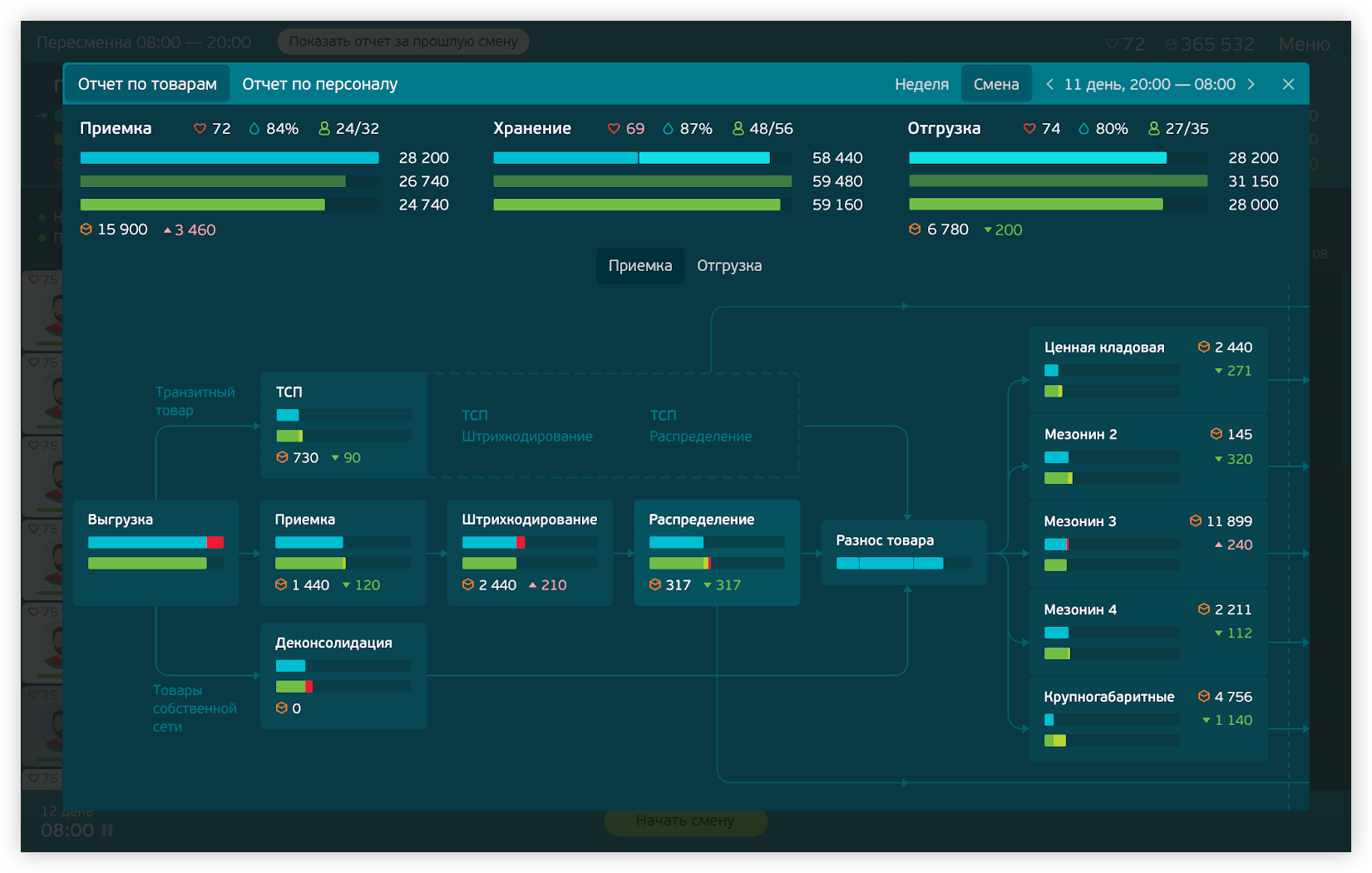Viewport: 1372px width, 873px height.
Task: Click box icon in Ценная кладовая card
Action: pyautogui.click(x=1203, y=347)
